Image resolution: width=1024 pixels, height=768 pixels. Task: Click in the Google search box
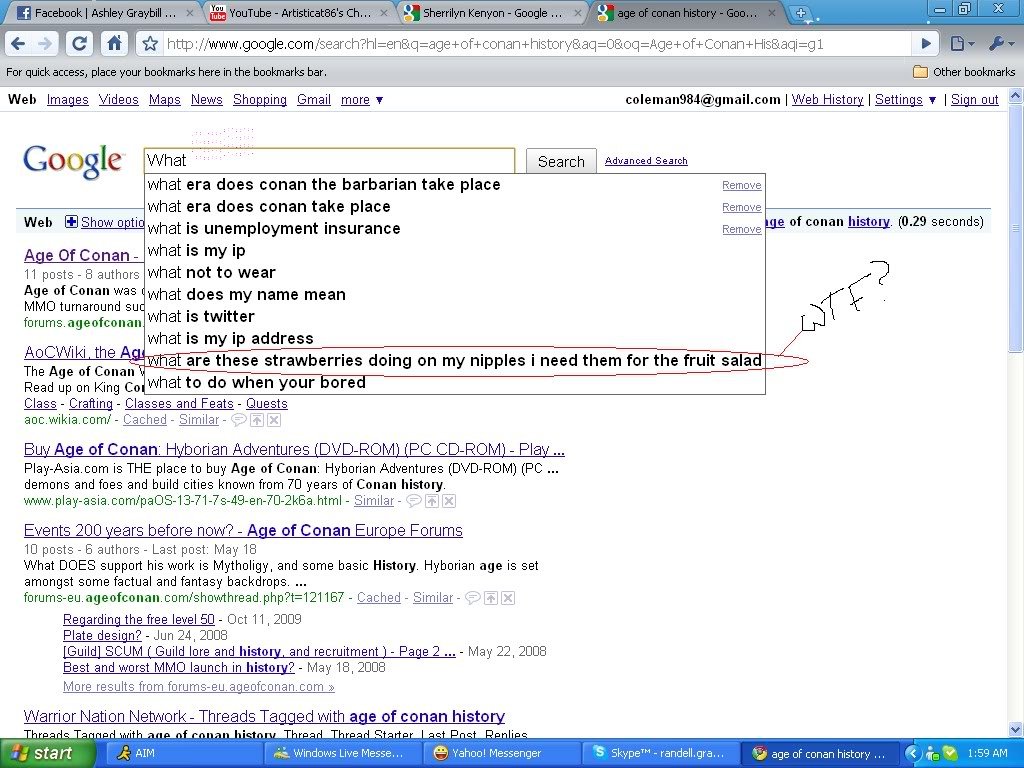329,160
